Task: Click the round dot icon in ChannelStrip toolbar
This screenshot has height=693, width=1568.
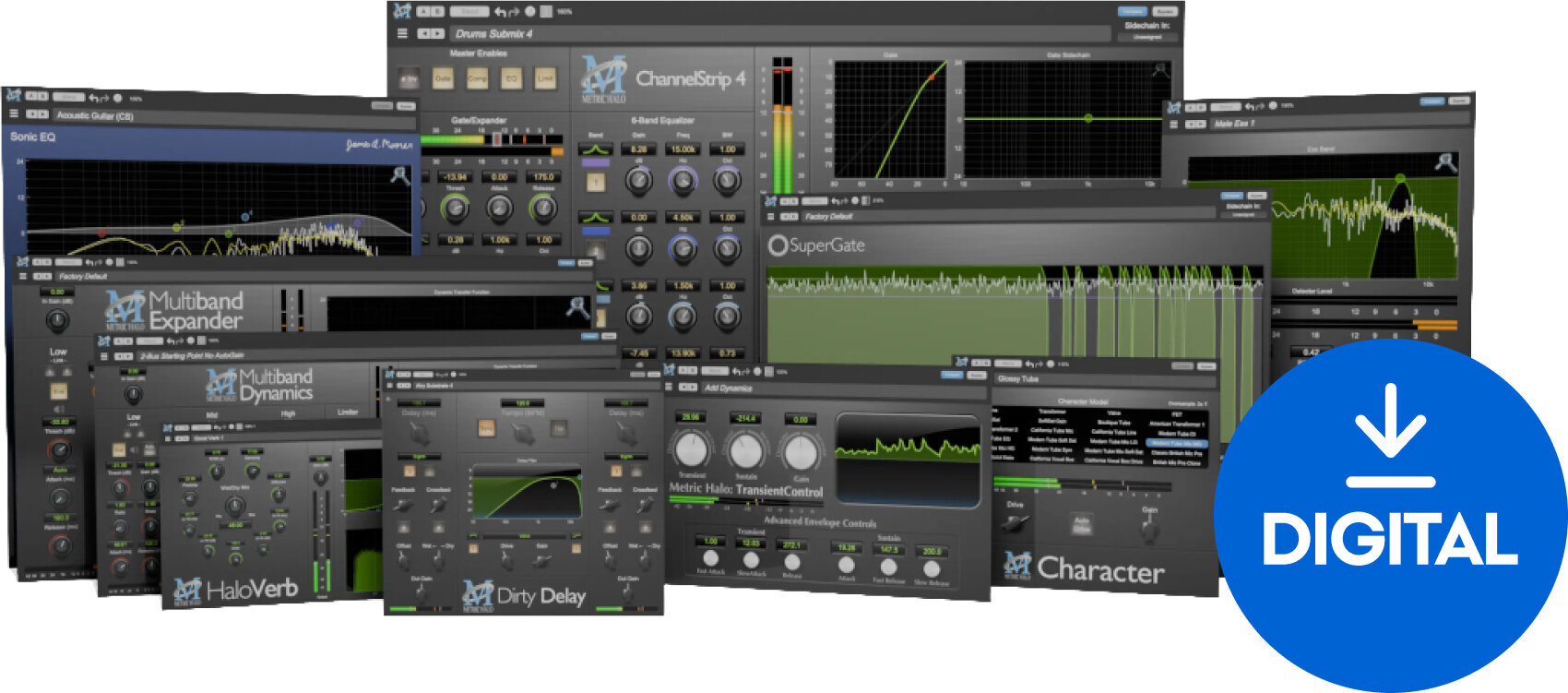Action: point(530,12)
